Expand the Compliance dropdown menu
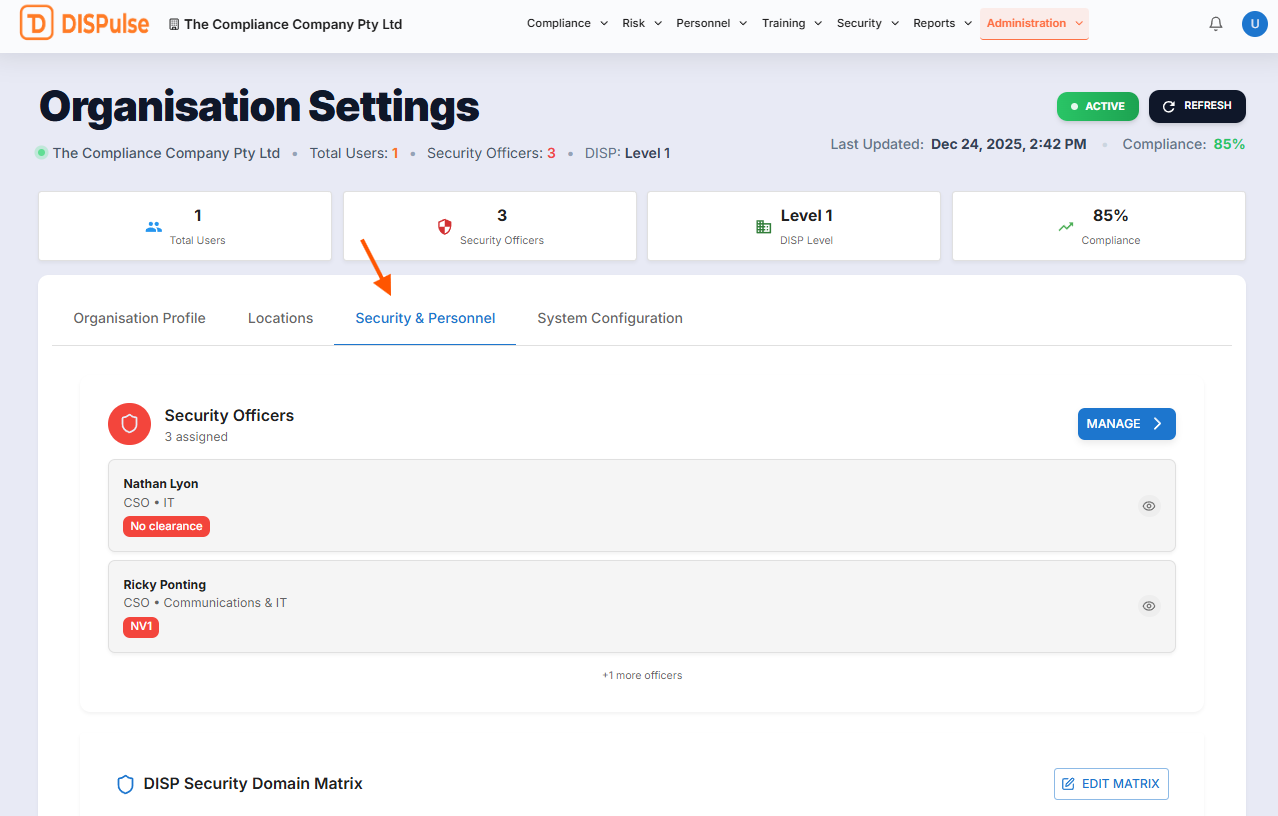Screen dimensions: 1278x816 567,23
